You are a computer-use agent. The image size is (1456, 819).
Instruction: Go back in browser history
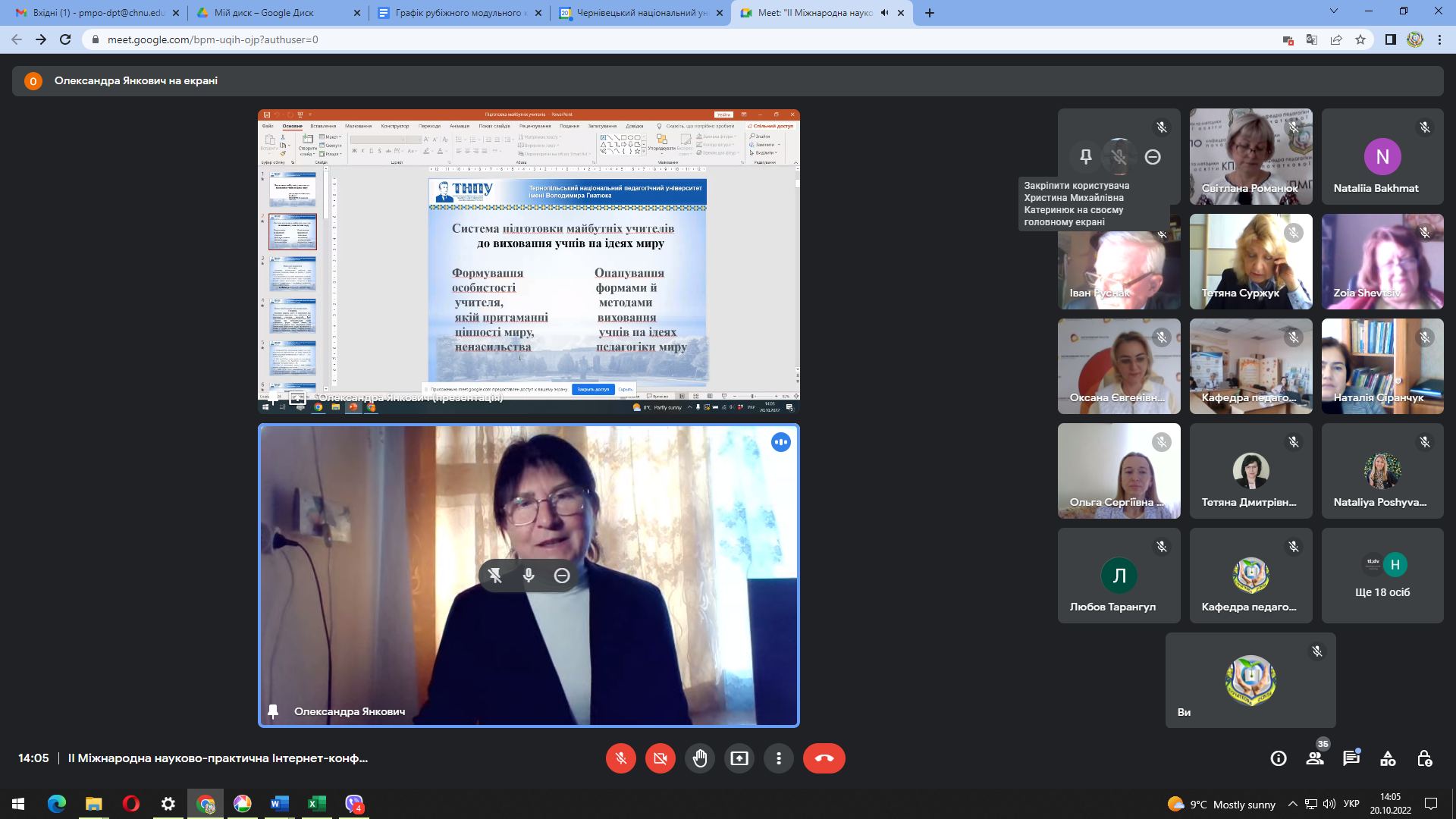tap(17, 39)
